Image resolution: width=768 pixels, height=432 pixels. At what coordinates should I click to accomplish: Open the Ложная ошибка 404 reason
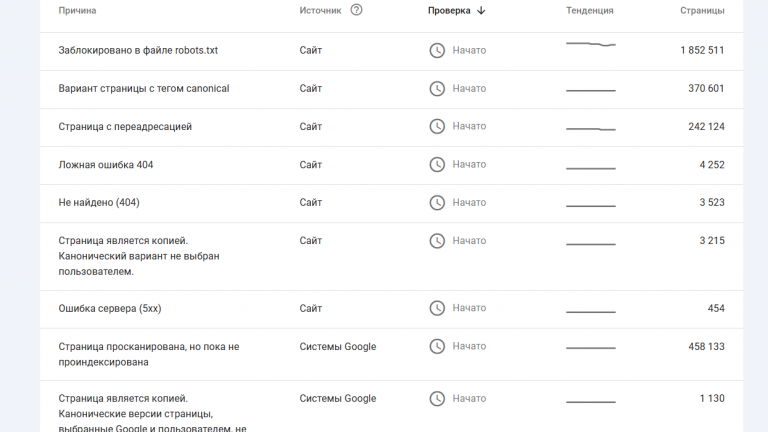tap(106, 164)
